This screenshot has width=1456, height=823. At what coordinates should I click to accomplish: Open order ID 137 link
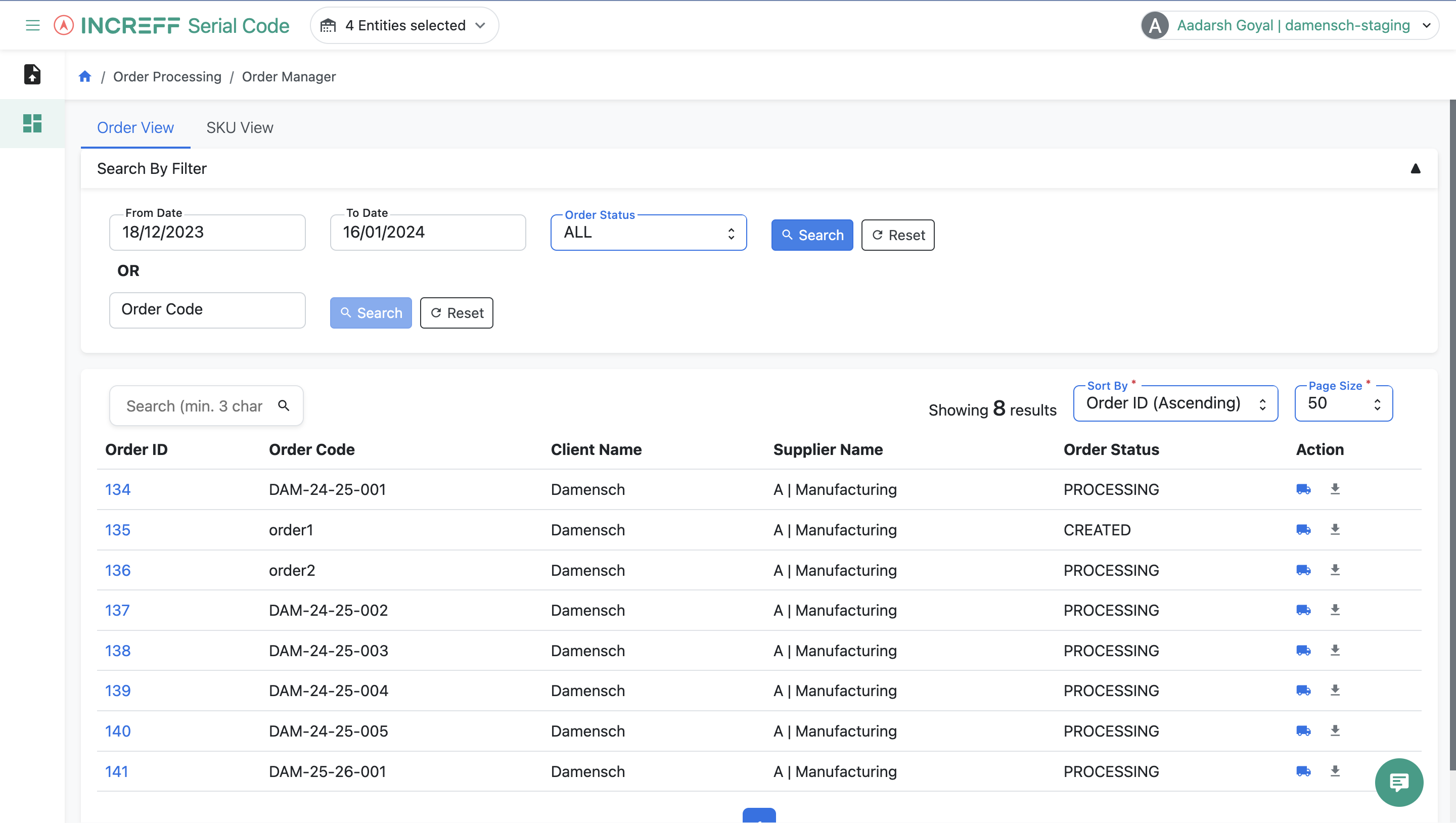[x=117, y=611]
